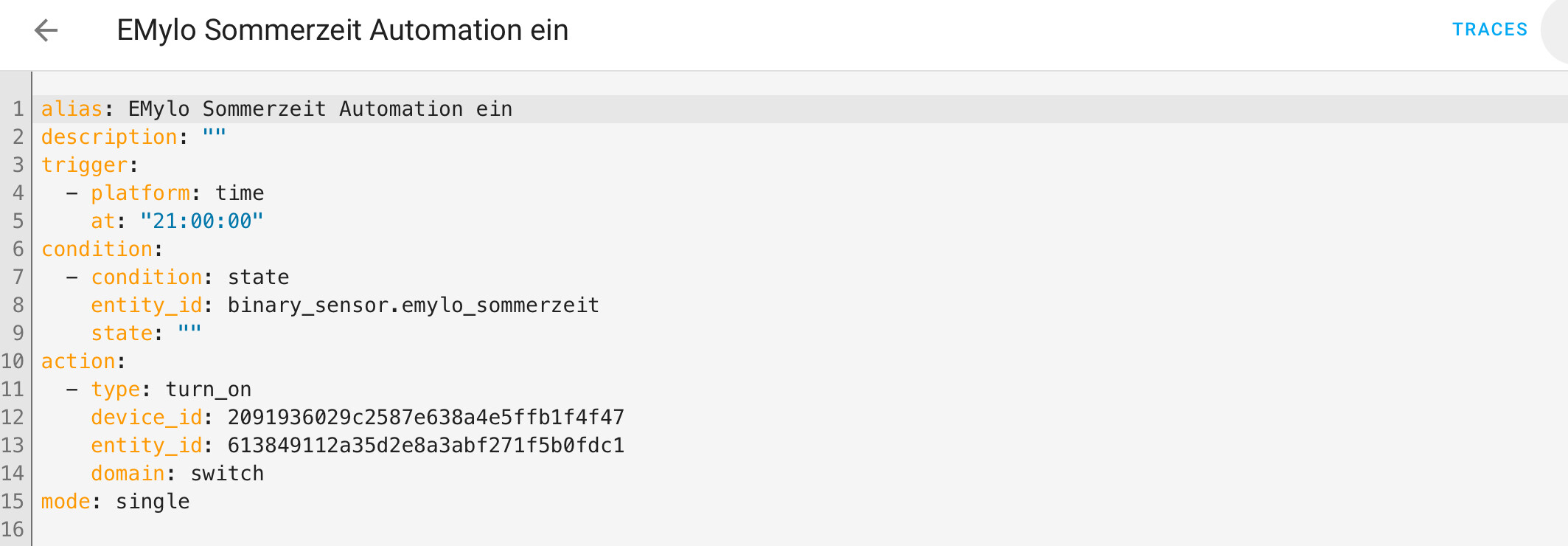Click the mode value single
The image size is (1568, 546).
click(x=153, y=502)
